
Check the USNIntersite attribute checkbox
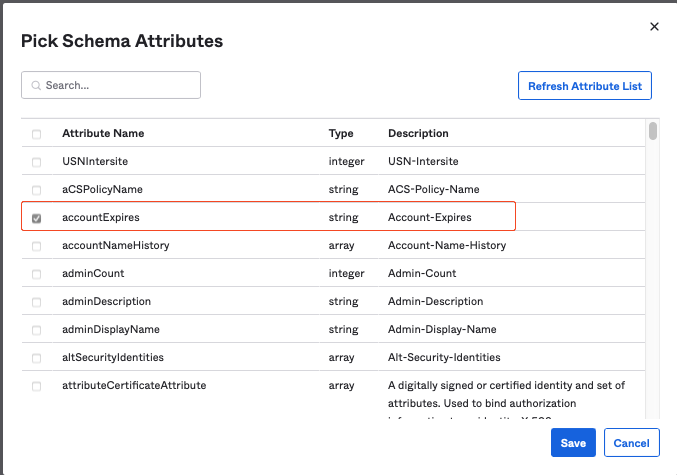click(x=37, y=162)
